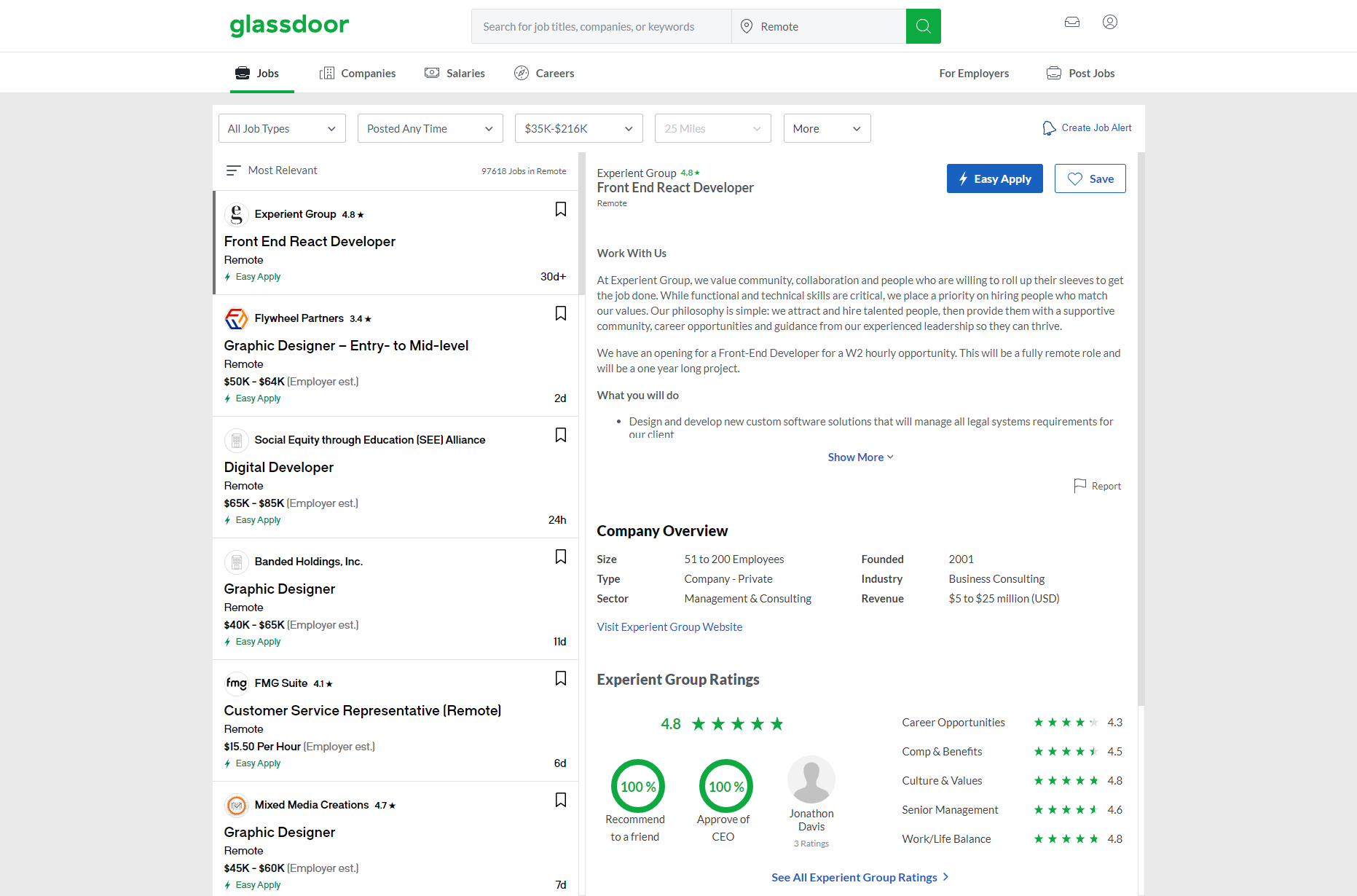Click the 100% Recommend to a friend circle
The image size is (1357, 896).
click(637, 787)
